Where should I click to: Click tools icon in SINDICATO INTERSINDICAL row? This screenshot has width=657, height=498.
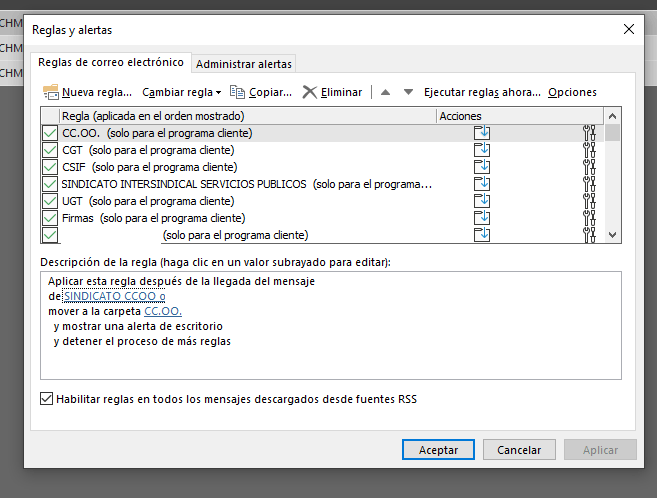[589, 184]
